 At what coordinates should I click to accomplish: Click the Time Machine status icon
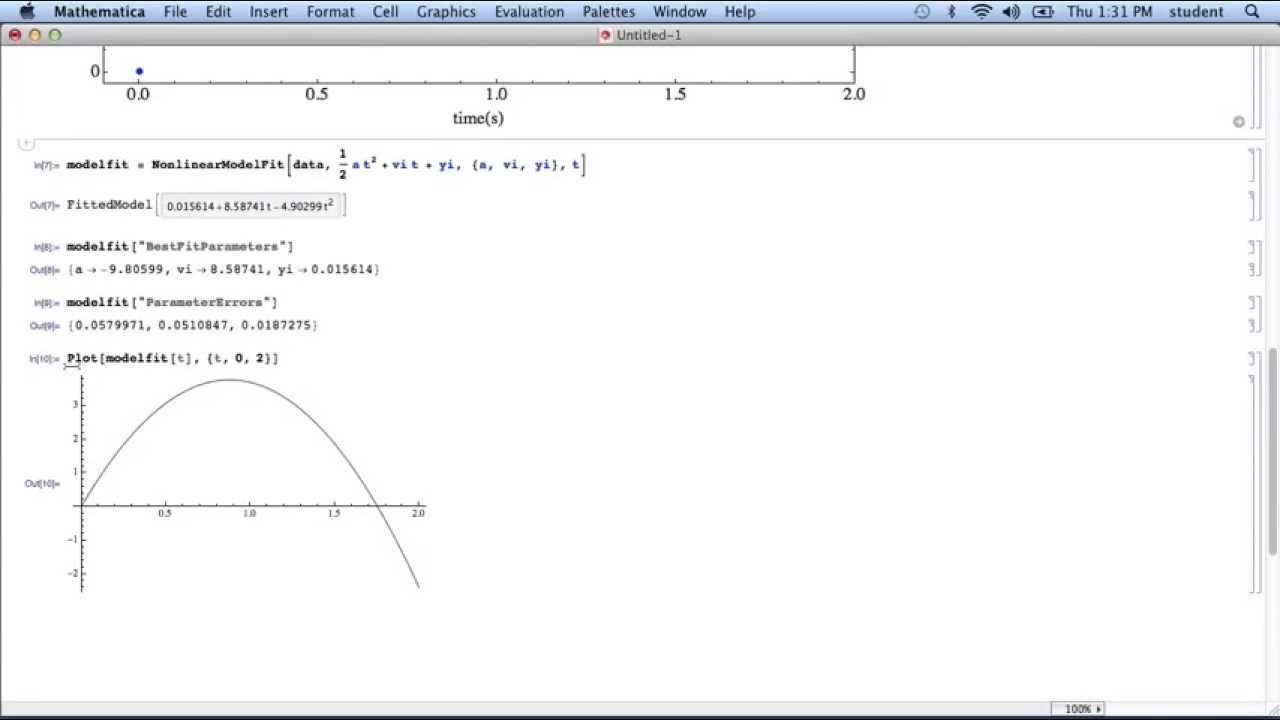pos(922,12)
